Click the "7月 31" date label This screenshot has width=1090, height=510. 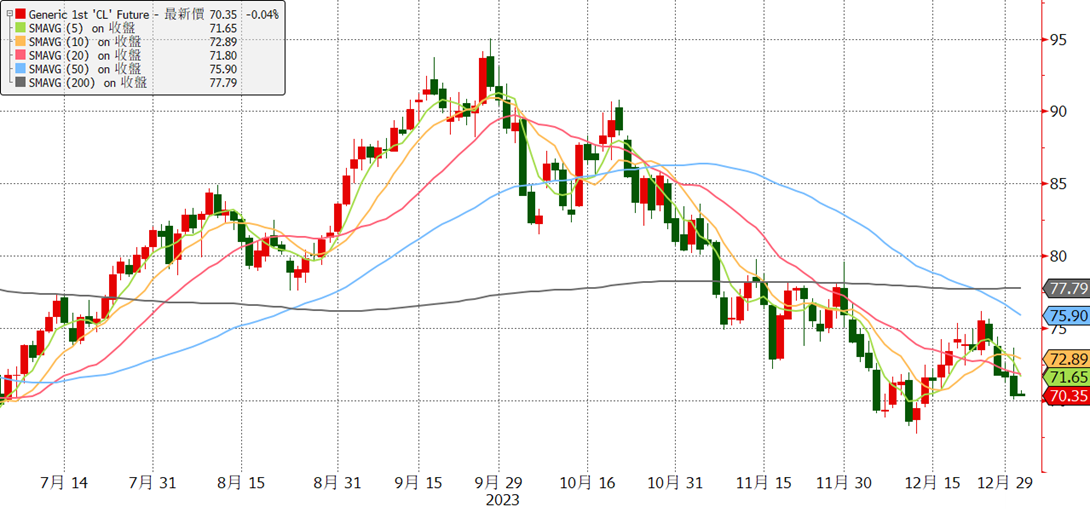[152, 481]
